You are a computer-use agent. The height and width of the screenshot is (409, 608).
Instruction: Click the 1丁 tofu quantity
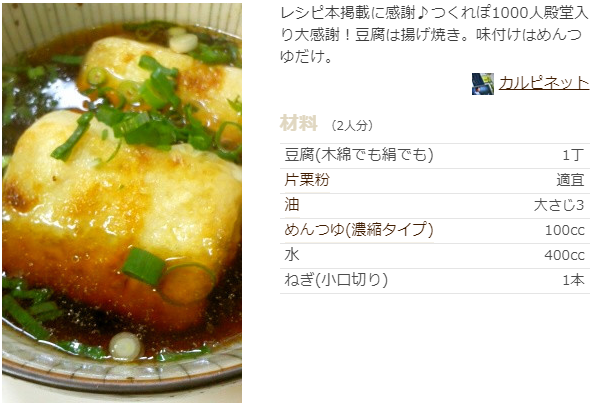[x=573, y=155]
